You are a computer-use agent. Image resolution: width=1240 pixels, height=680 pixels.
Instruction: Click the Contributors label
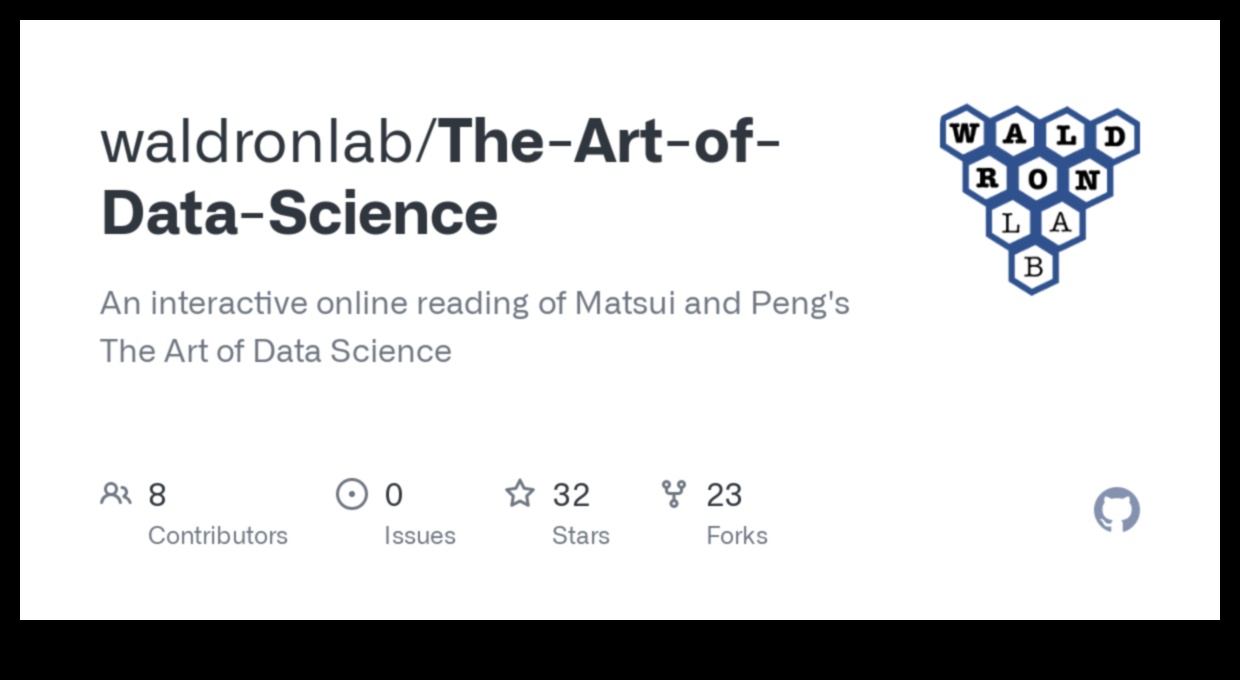click(218, 536)
